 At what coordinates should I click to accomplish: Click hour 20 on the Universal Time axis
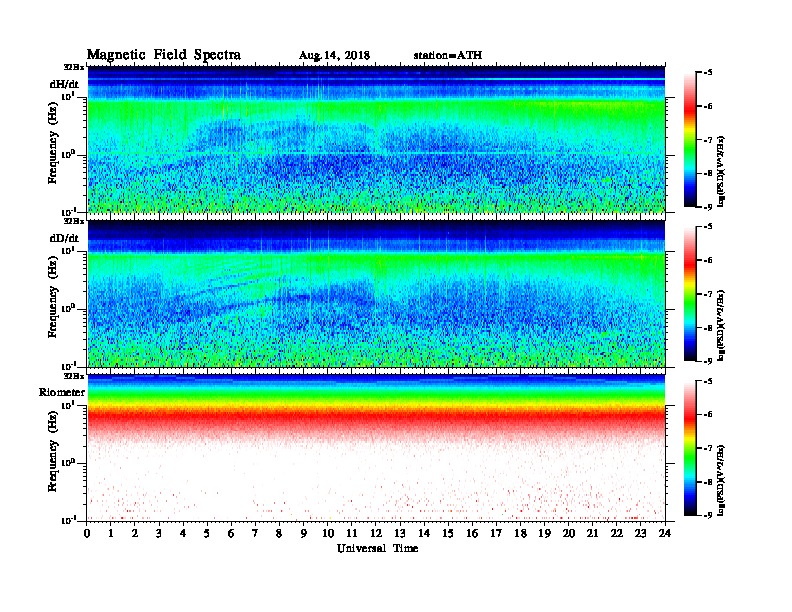tap(569, 533)
